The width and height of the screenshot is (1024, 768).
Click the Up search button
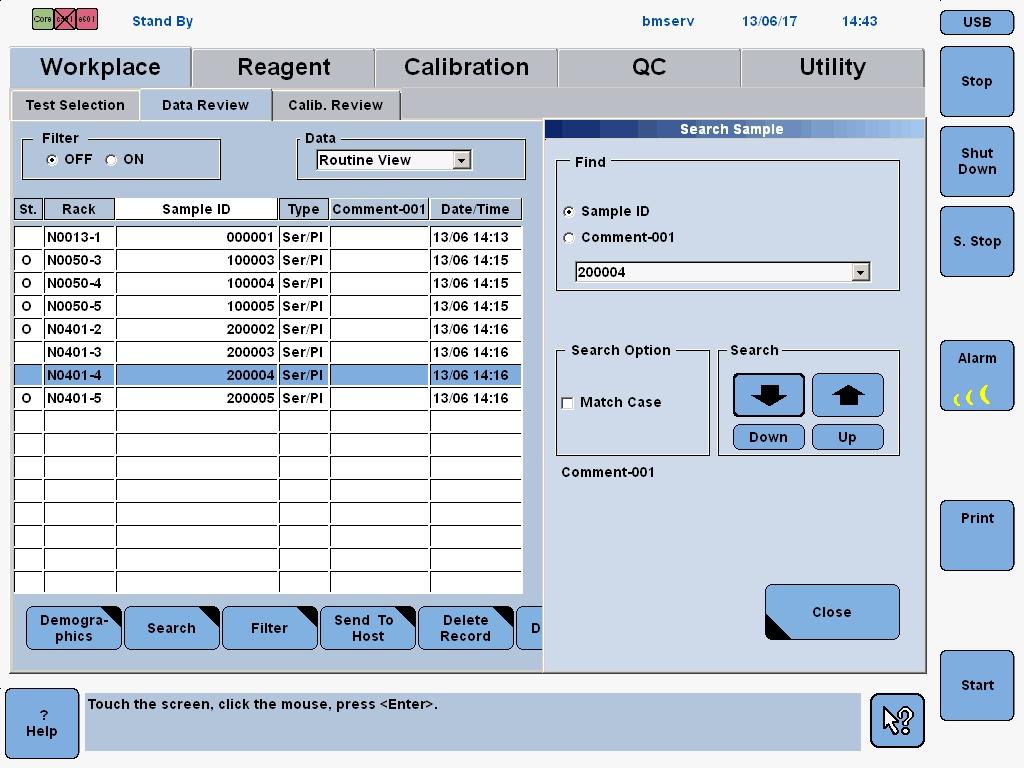(848, 437)
